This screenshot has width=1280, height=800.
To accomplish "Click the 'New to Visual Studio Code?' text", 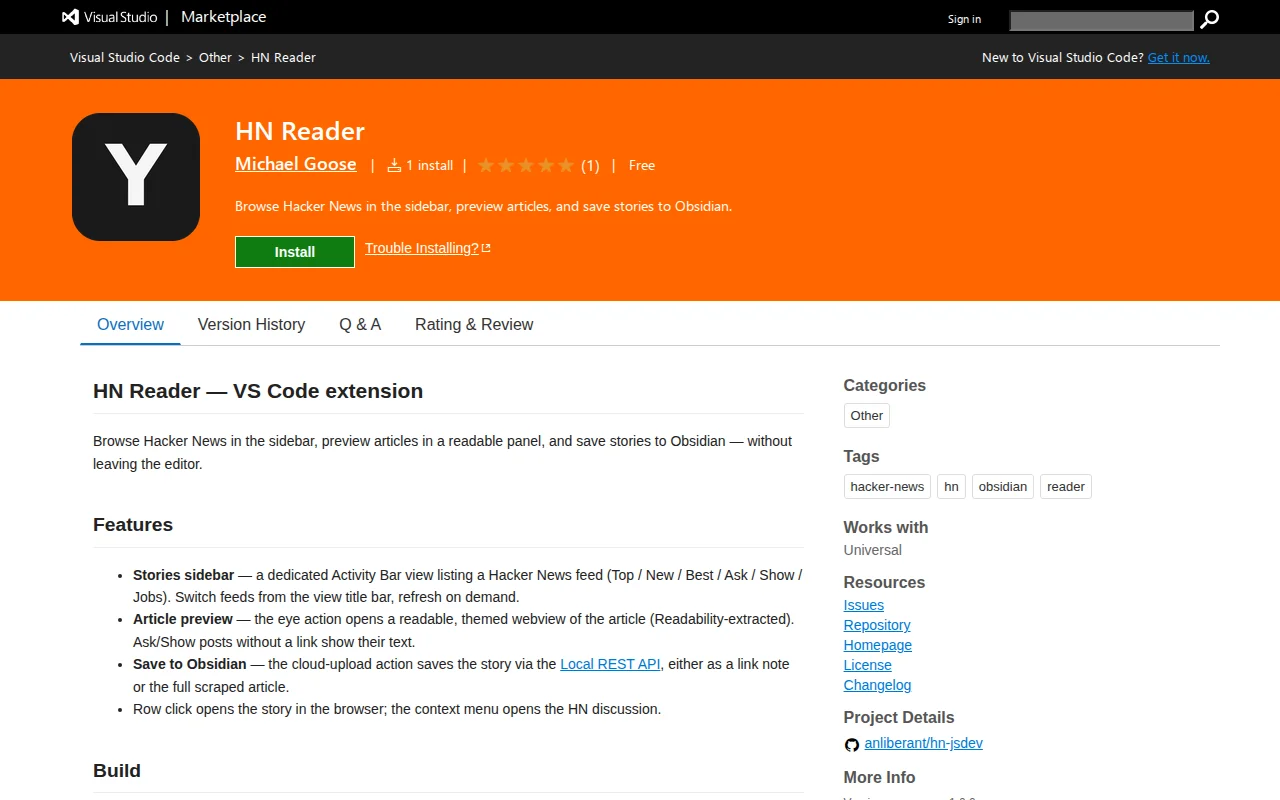I will [x=1063, y=57].
